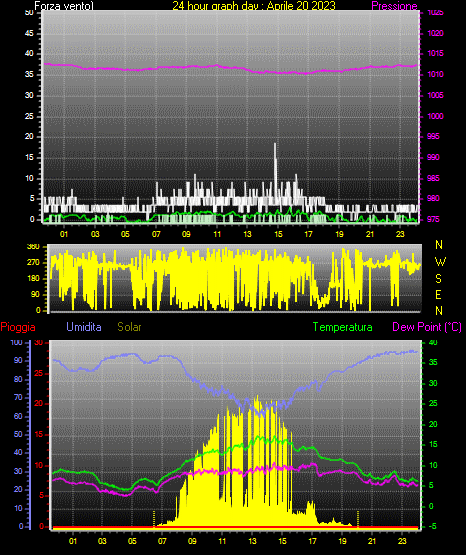The height and width of the screenshot is (555, 466).
Task: Click the tallest wind gust spike near 15
Action: coord(275,173)
